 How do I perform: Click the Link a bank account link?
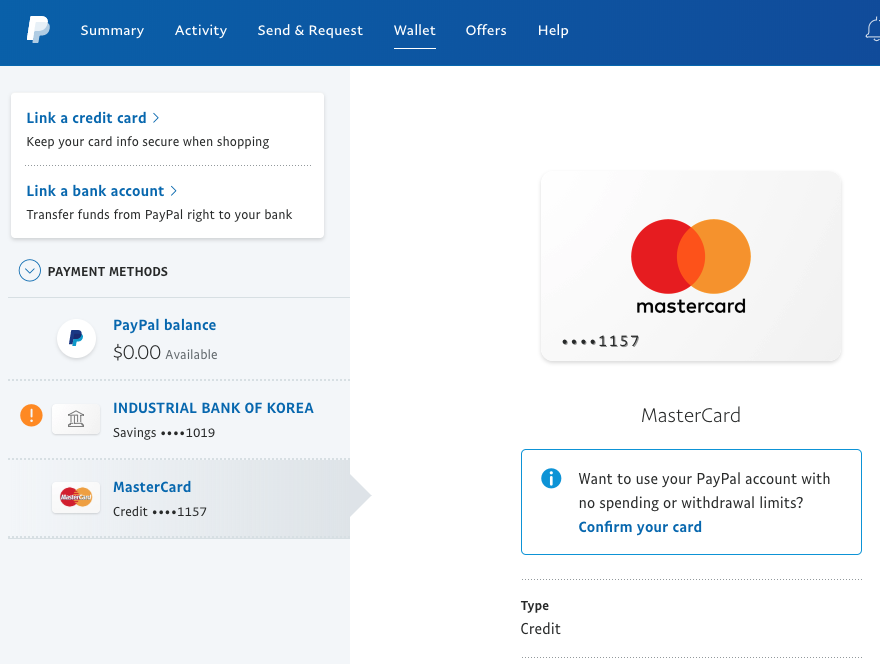[x=95, y=191]
